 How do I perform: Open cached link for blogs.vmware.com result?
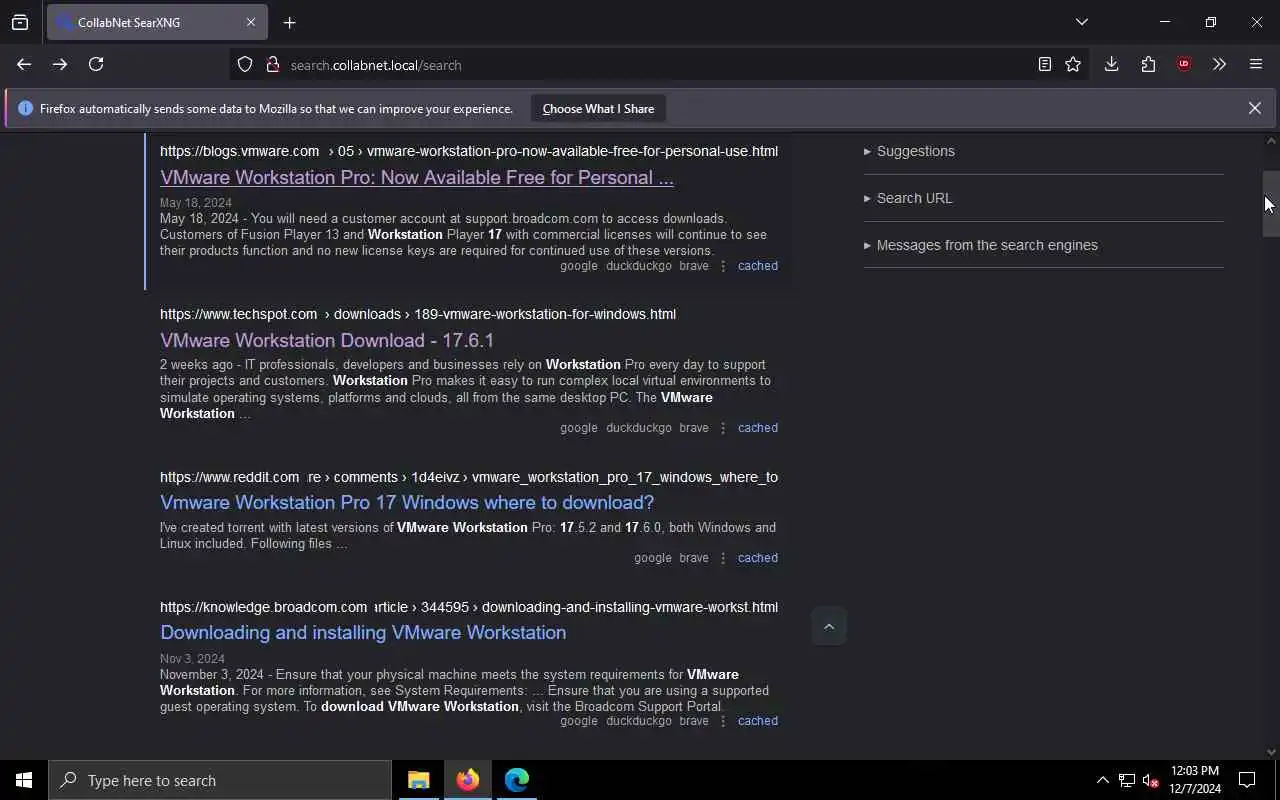757,266
